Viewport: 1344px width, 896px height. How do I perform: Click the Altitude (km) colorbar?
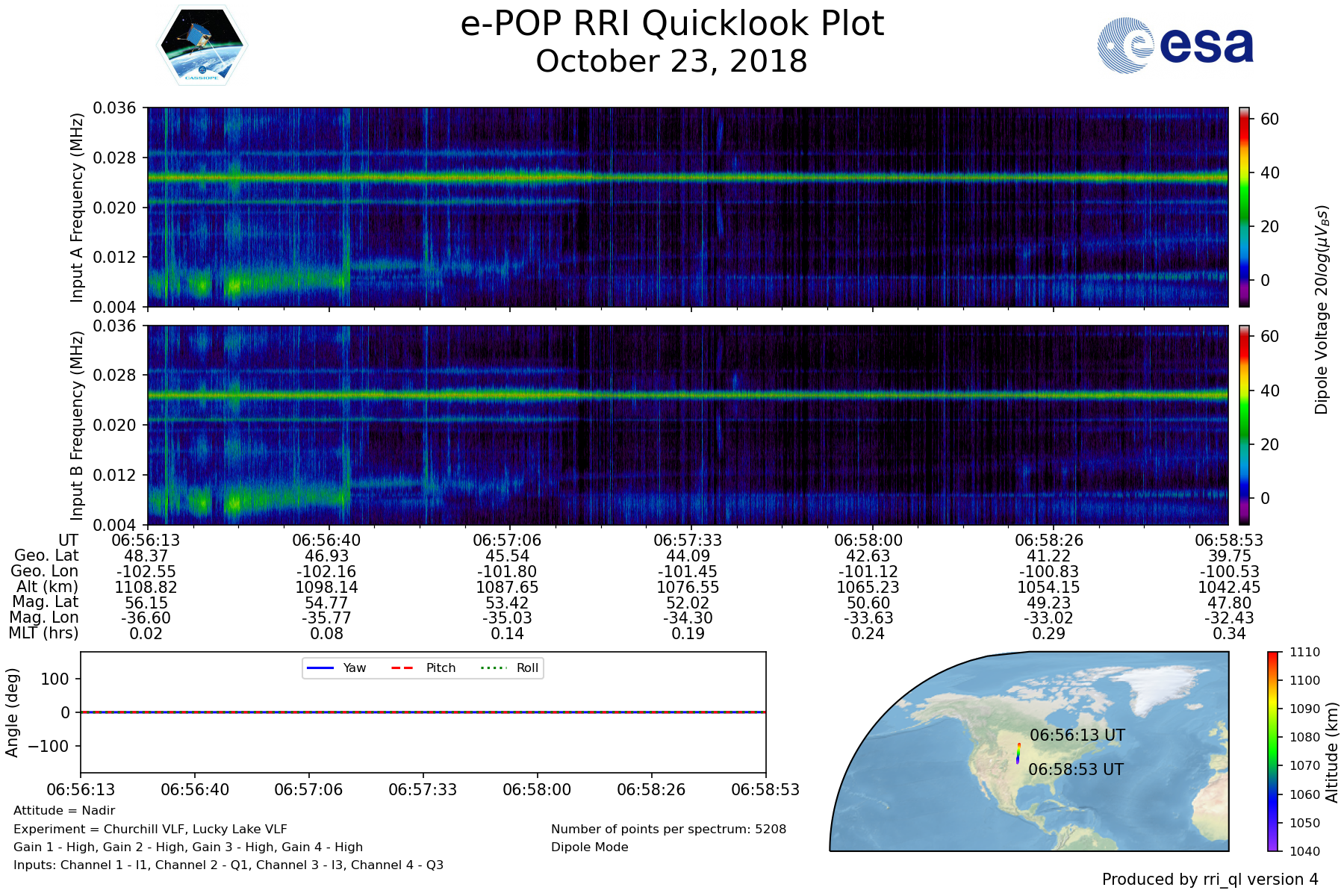point(1273,751)
